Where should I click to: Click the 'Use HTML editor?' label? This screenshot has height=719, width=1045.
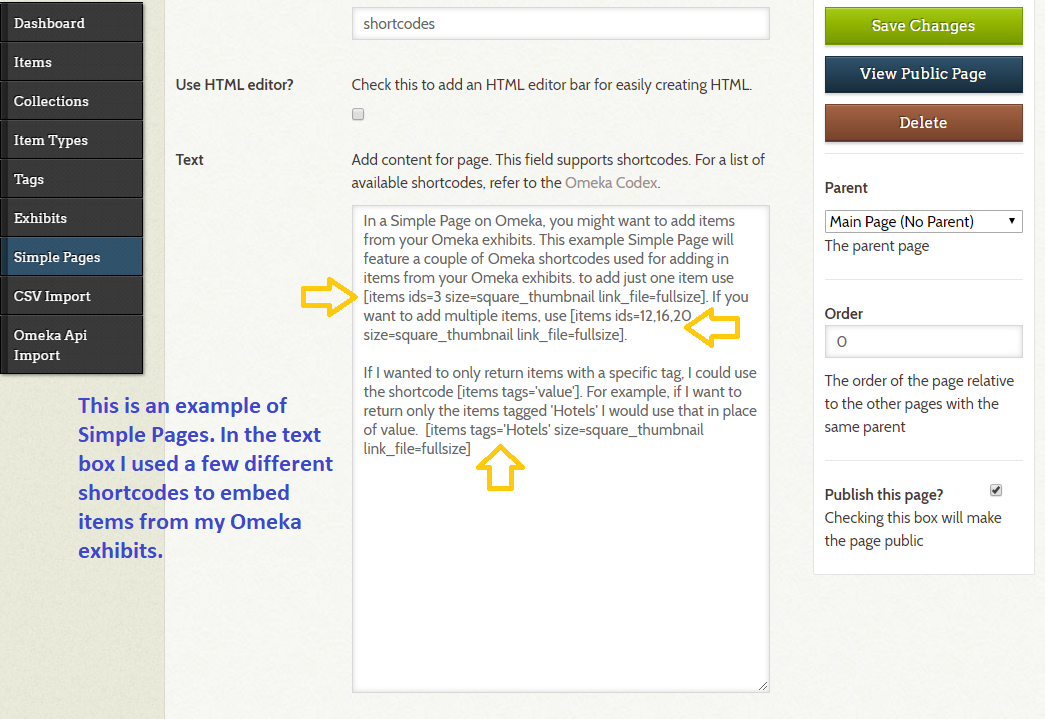[235, 85]
